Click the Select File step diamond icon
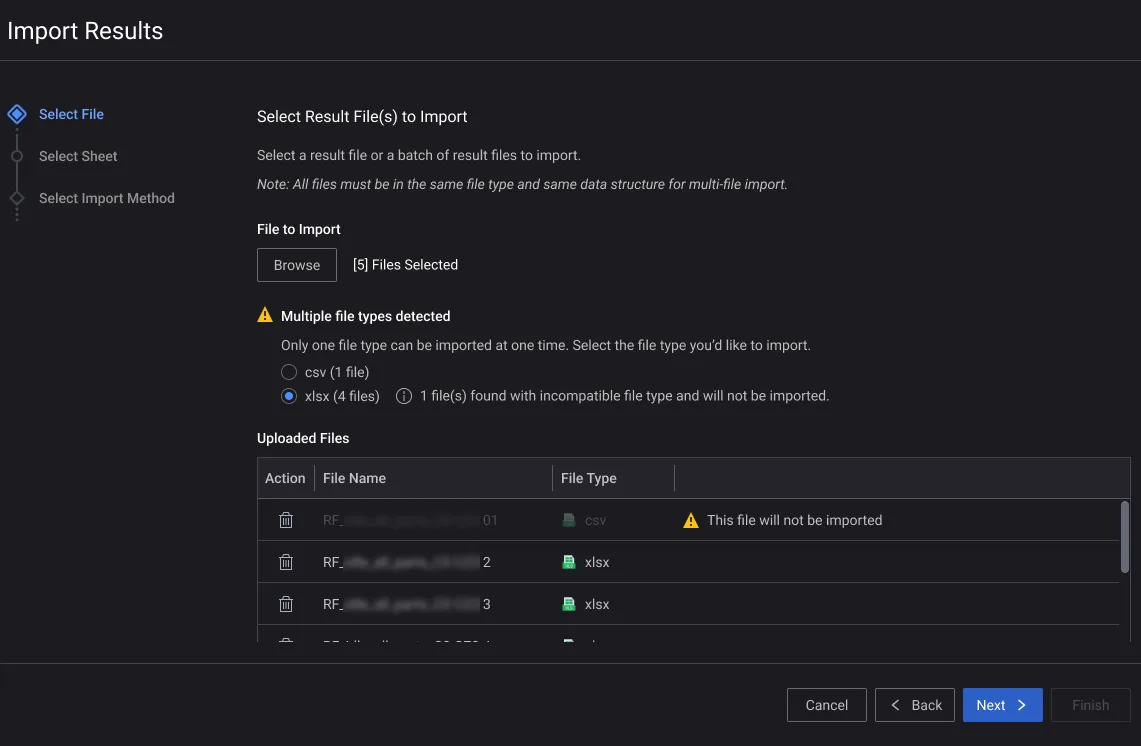1141x746 pixels. coord(17,114)
